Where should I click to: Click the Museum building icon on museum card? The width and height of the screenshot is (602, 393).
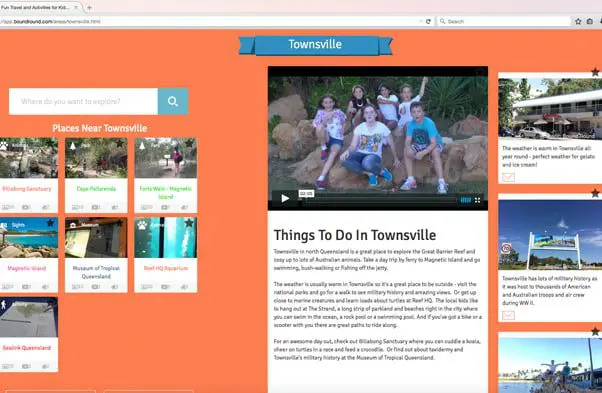click(73, 225)
